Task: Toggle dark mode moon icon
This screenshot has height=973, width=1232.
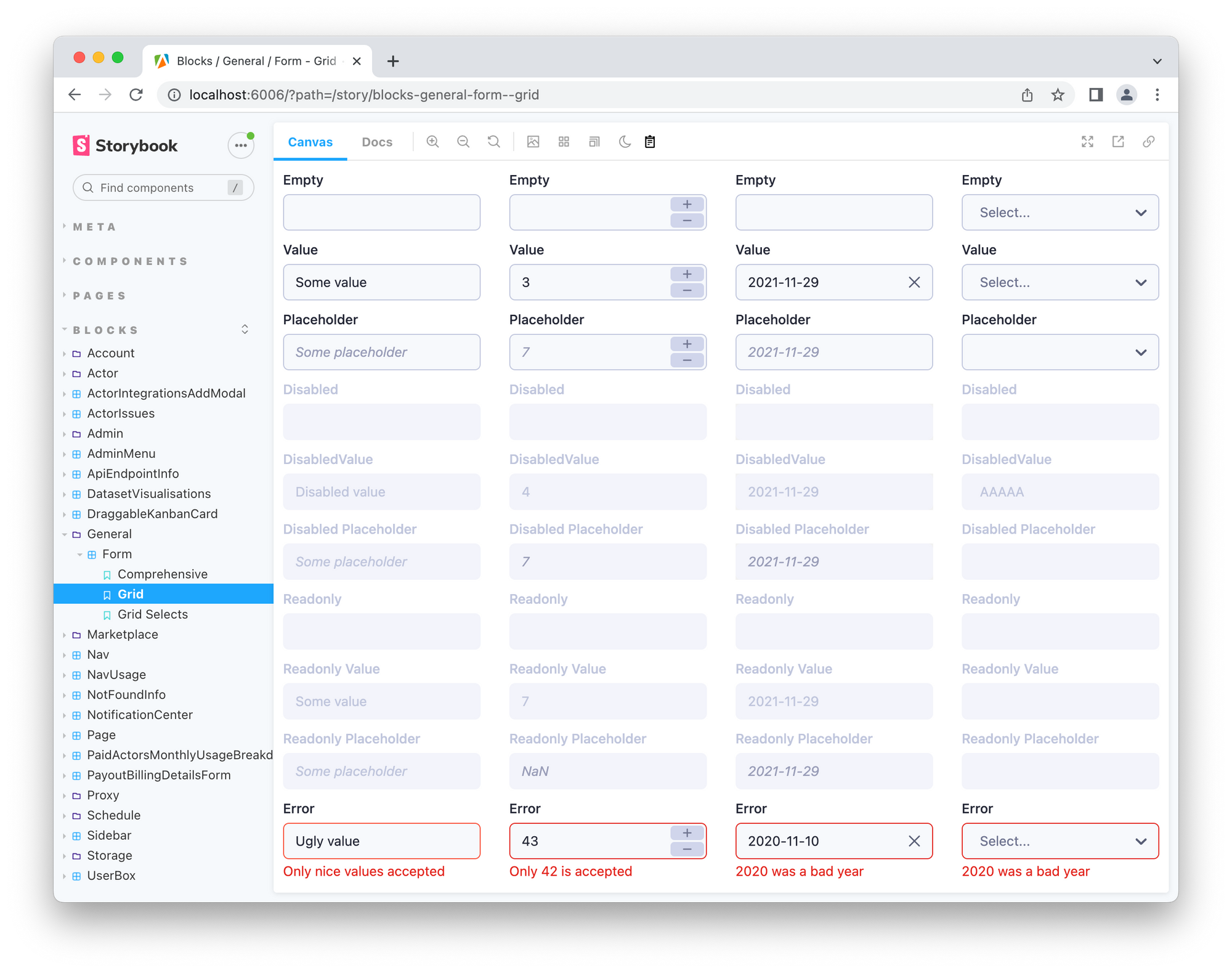Action: 625,142
